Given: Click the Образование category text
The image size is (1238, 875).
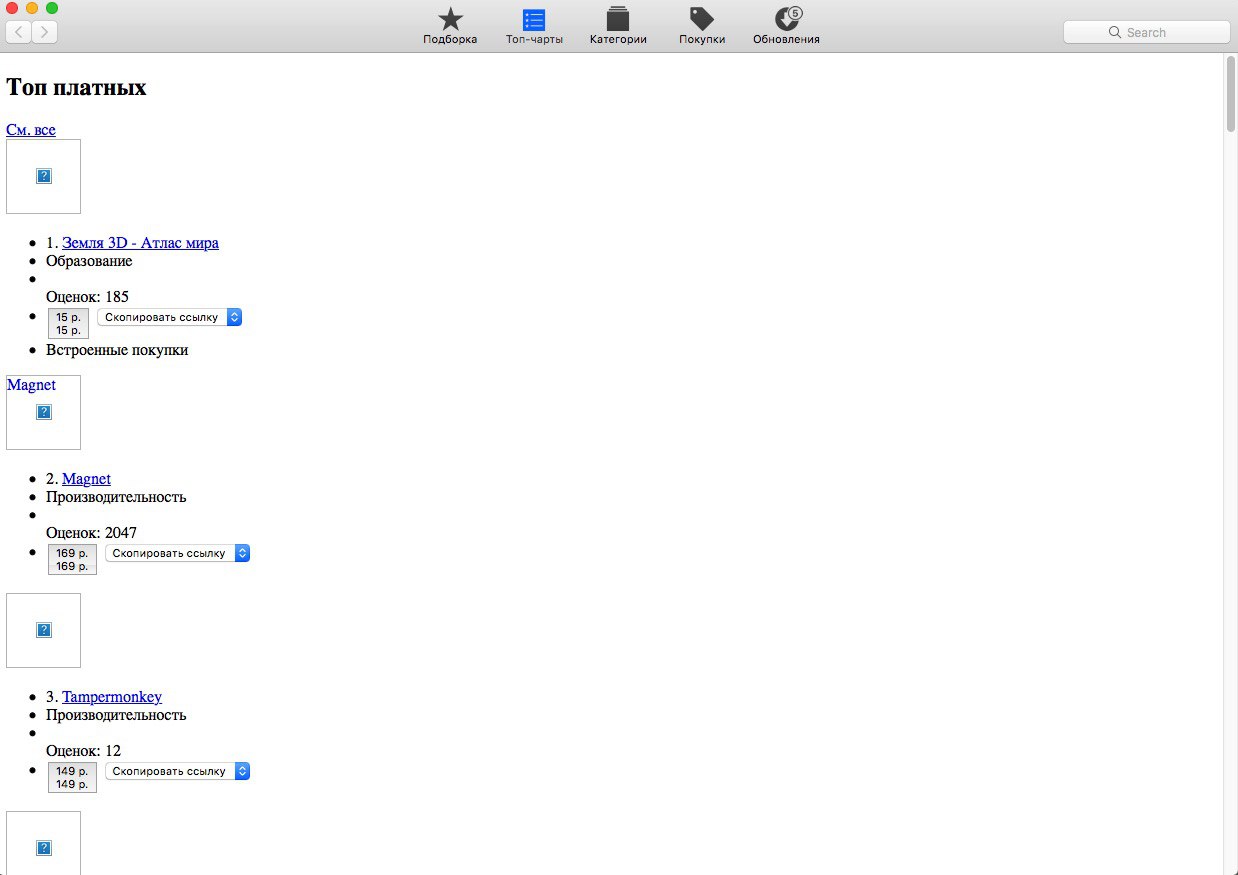Looking at the screenshot, I should point(89,261).
